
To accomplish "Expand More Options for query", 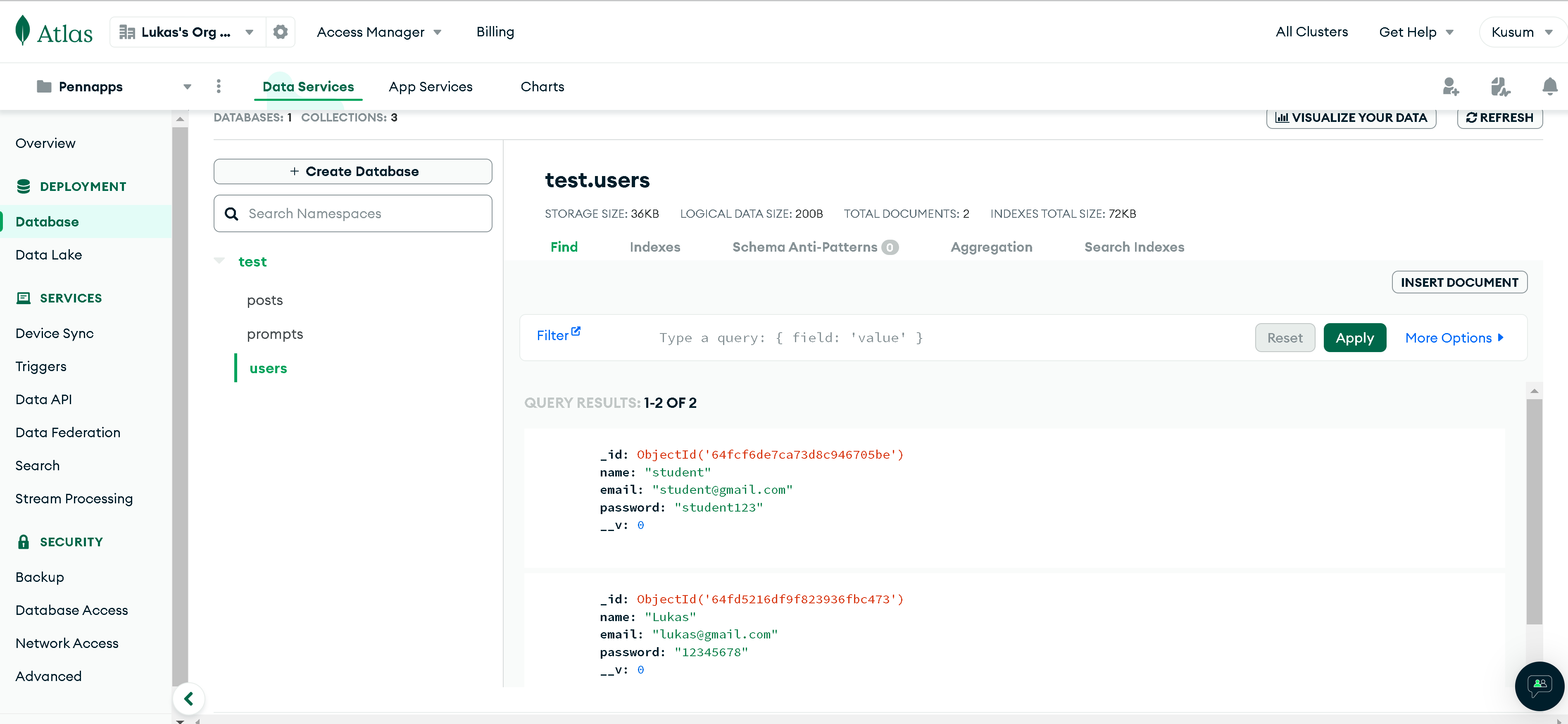I will [x=1454, y=337].
